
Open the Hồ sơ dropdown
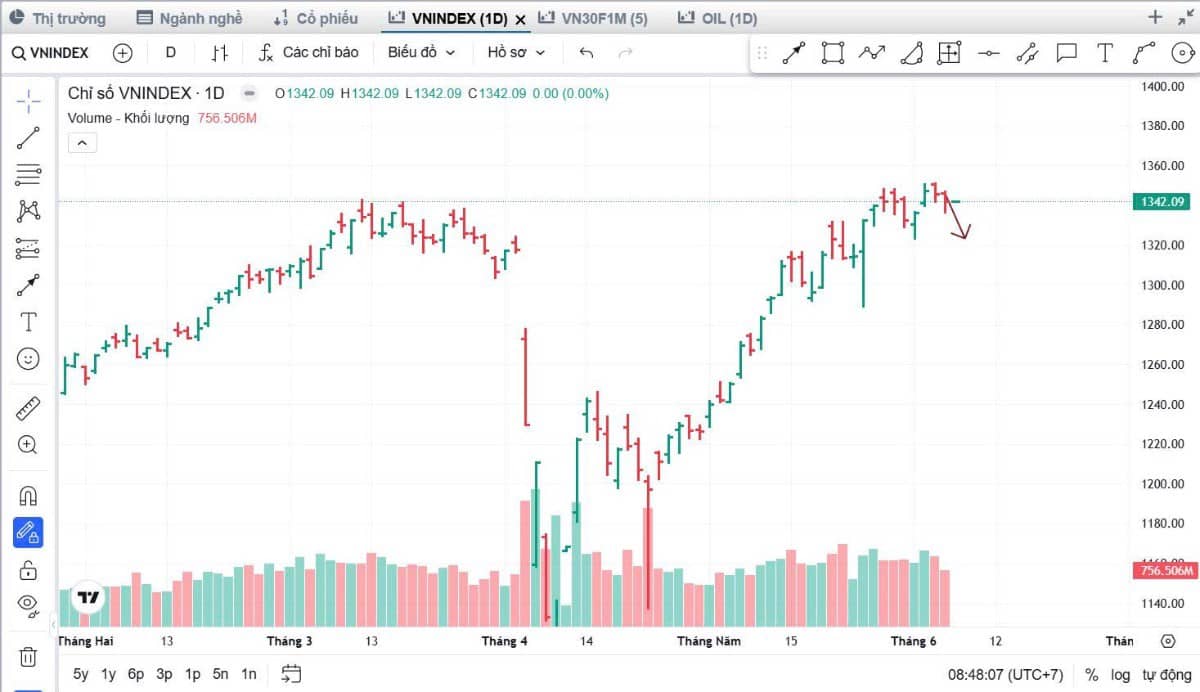click(516, 53)
